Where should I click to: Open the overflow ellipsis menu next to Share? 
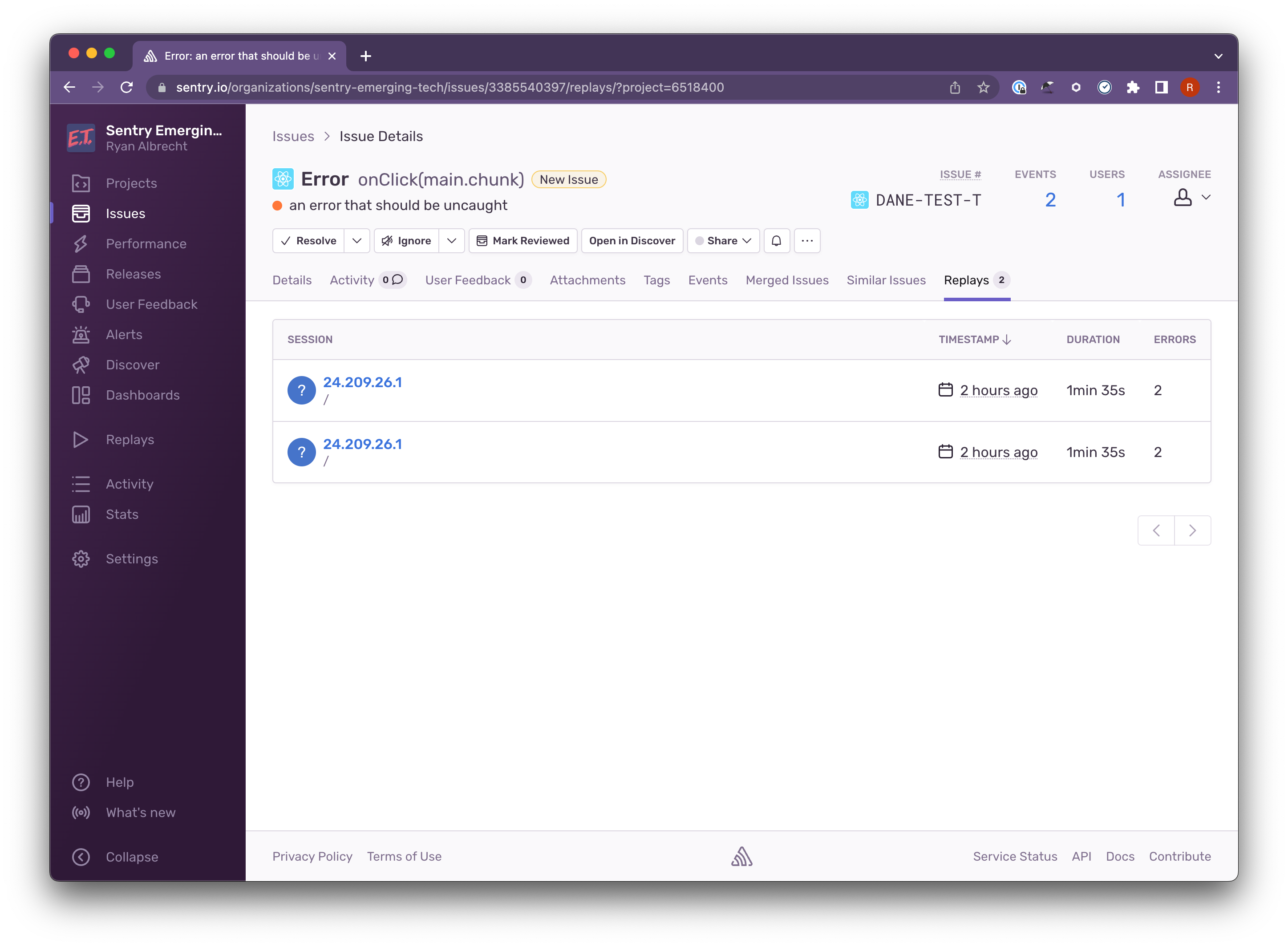coord(807,241)
